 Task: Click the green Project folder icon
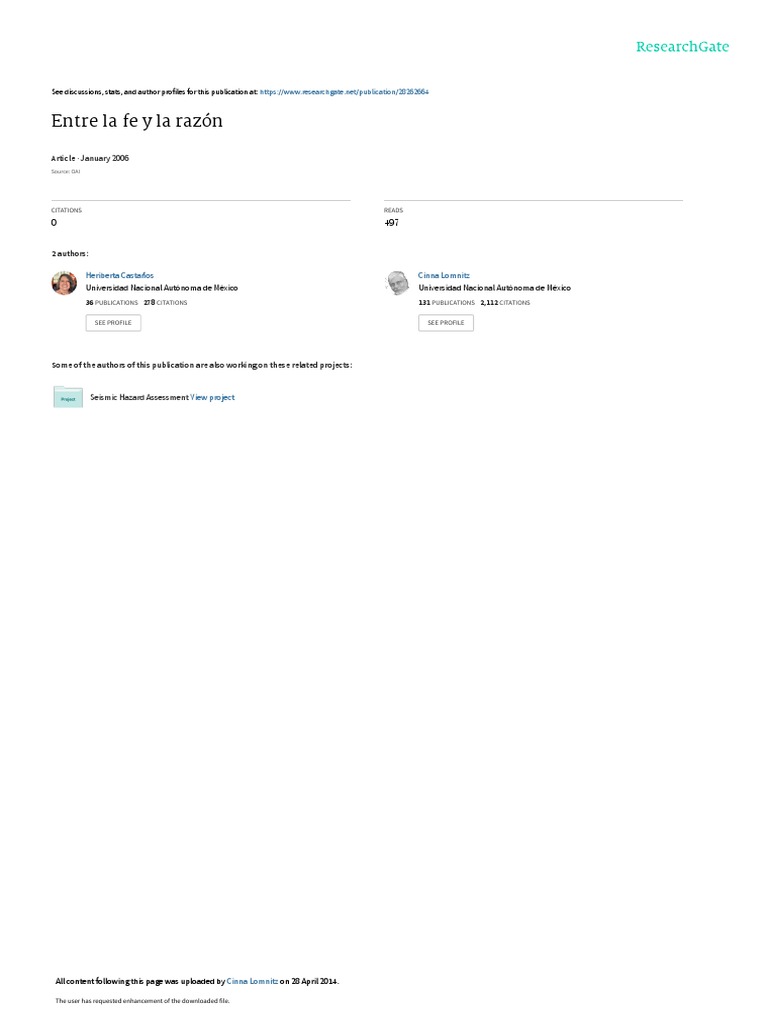tap(68, 397)
